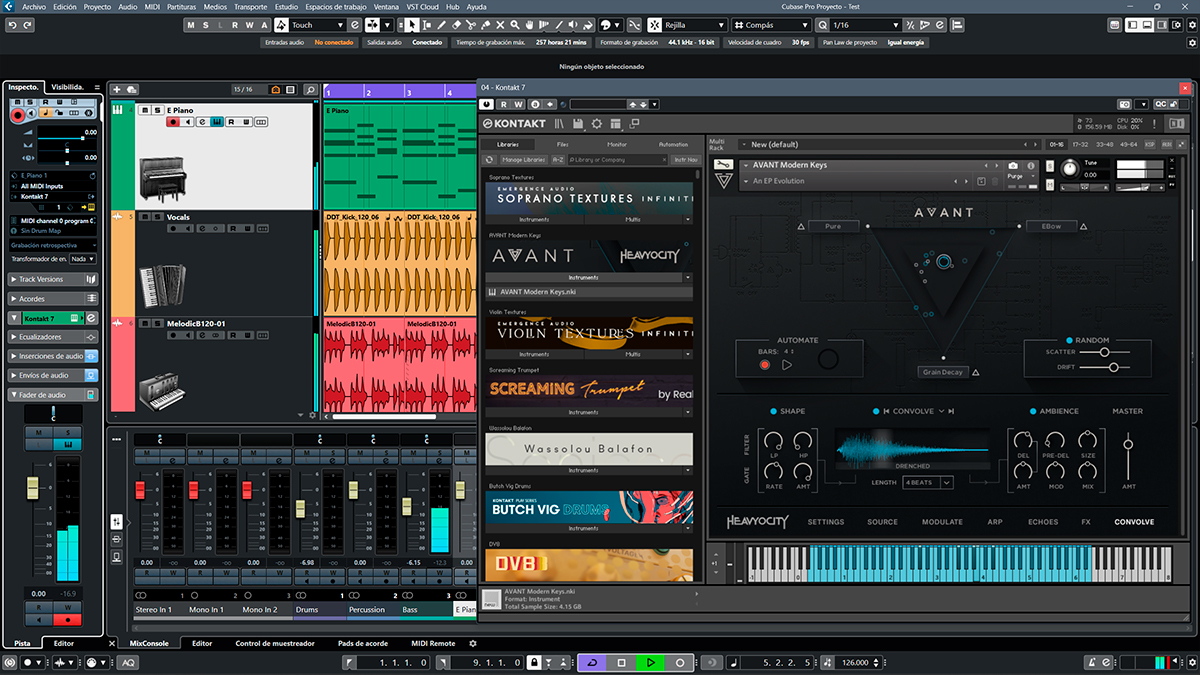Open the MODULATE page in AVANT
Image resolution: width=1200 pixels, height=675 pixels.
point(942,522)
